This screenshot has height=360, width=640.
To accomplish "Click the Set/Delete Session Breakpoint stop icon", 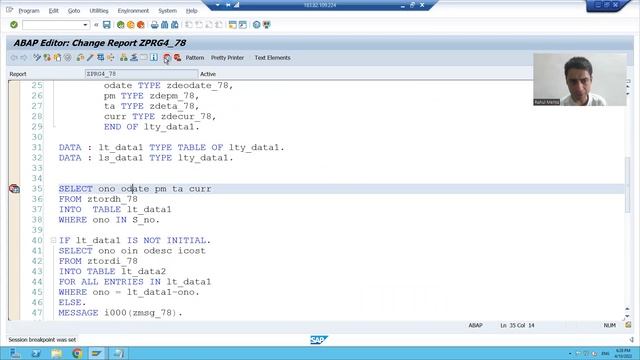I will pyautogui.click(x=167, y=58).
